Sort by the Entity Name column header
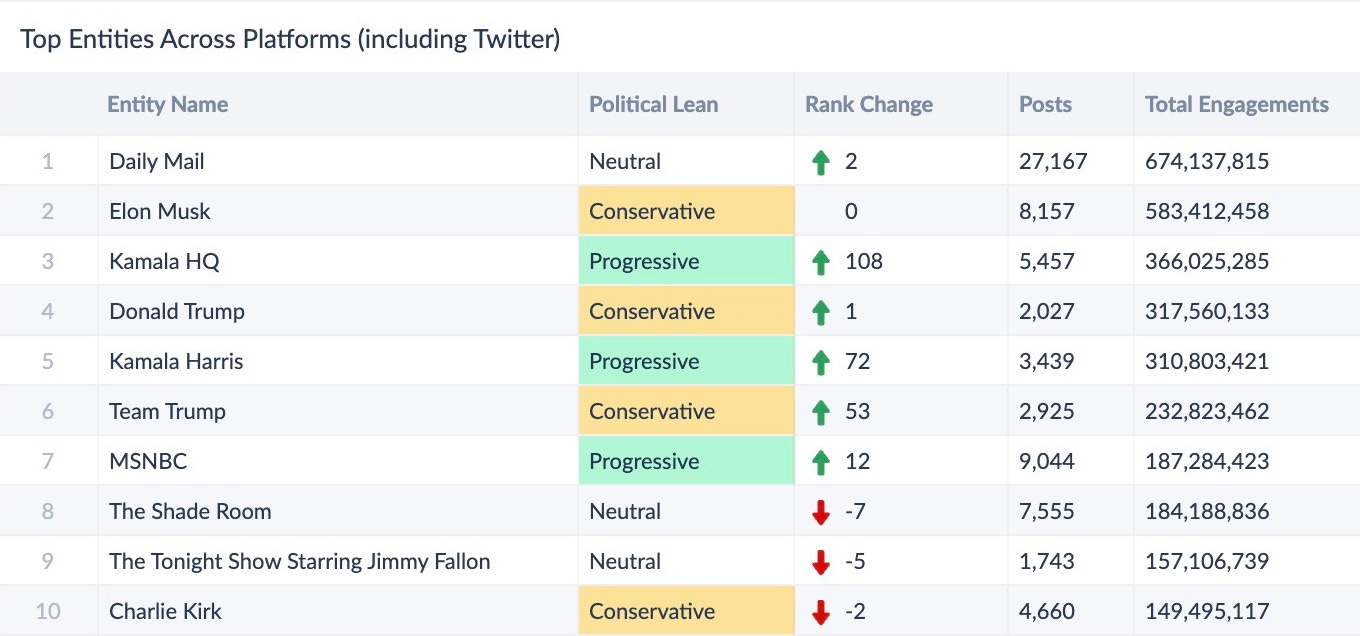The image size is (1360, 636). pos(168,104)
